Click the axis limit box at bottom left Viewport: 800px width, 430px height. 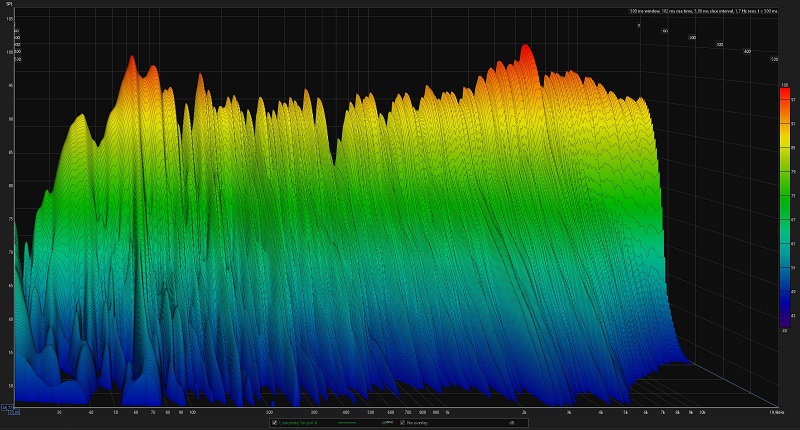coord(7,408)
